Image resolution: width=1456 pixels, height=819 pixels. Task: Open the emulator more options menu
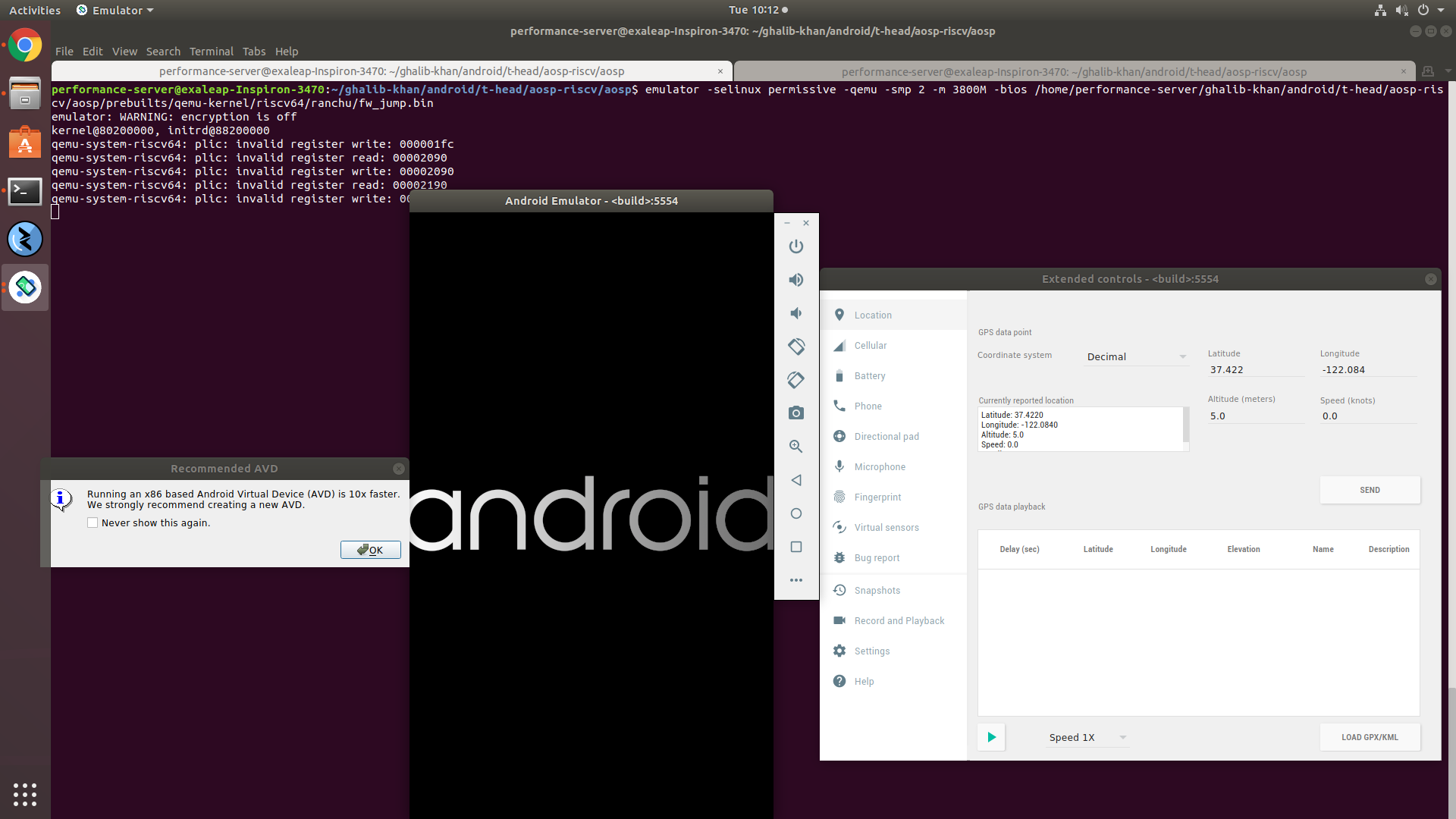pos(795,579)
